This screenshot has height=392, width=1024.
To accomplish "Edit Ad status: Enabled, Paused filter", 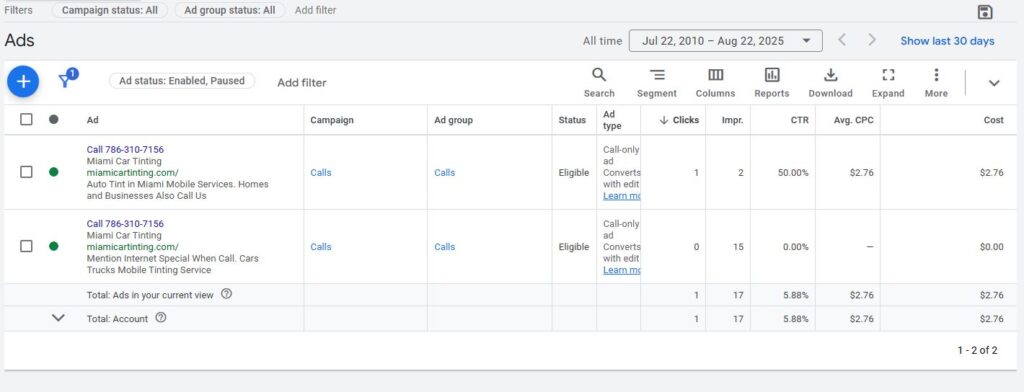I will coord(182,81).
